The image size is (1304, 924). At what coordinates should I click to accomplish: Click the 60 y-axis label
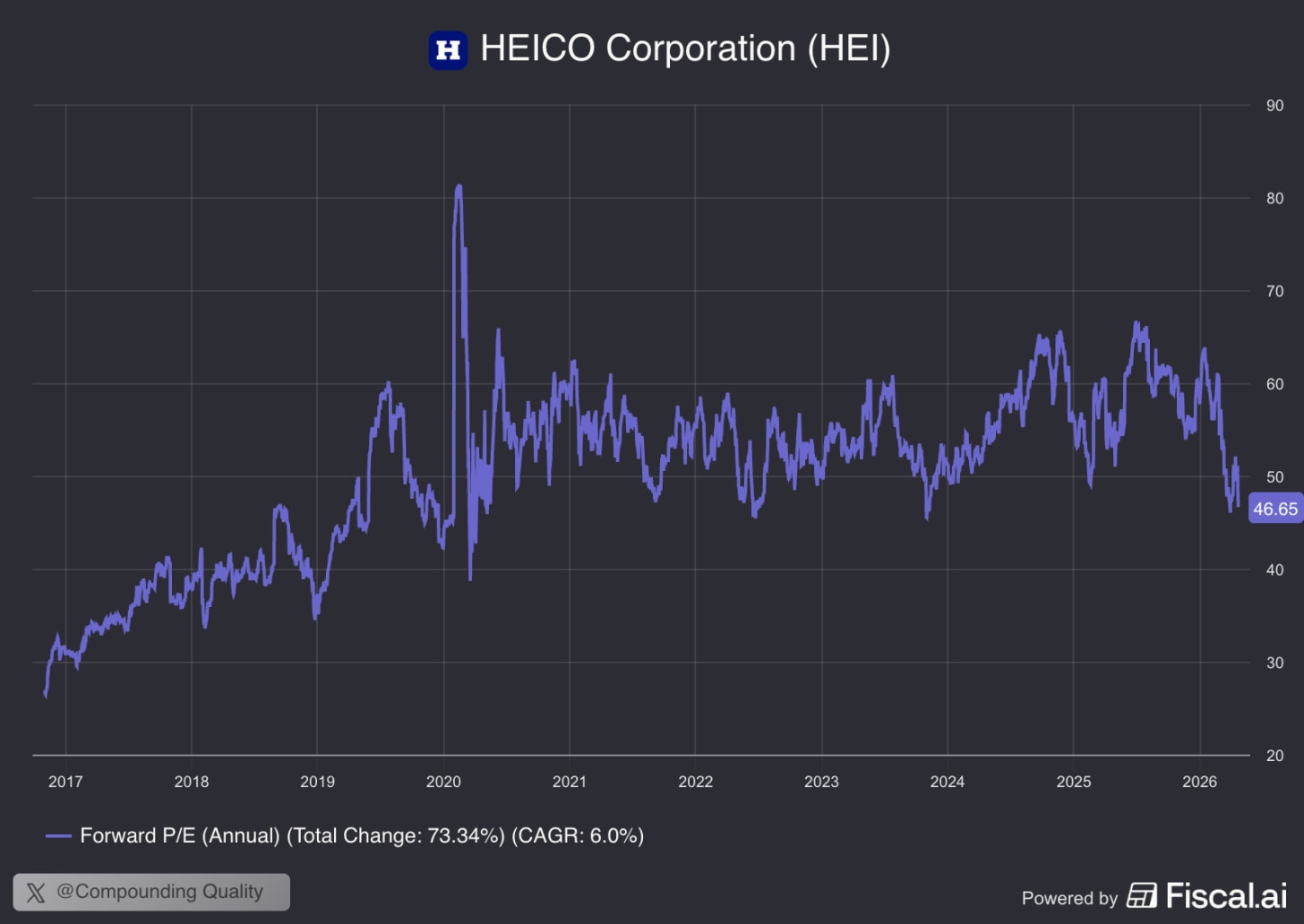pyautogui.click(x=1274, y=384)
